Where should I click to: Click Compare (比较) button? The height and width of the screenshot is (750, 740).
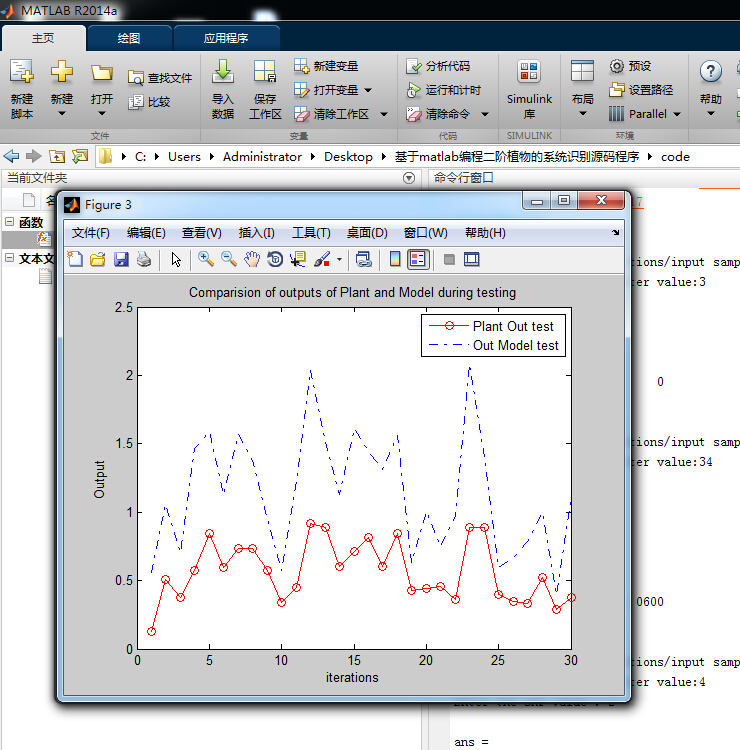pyautogui.click(x=149, y=101)
